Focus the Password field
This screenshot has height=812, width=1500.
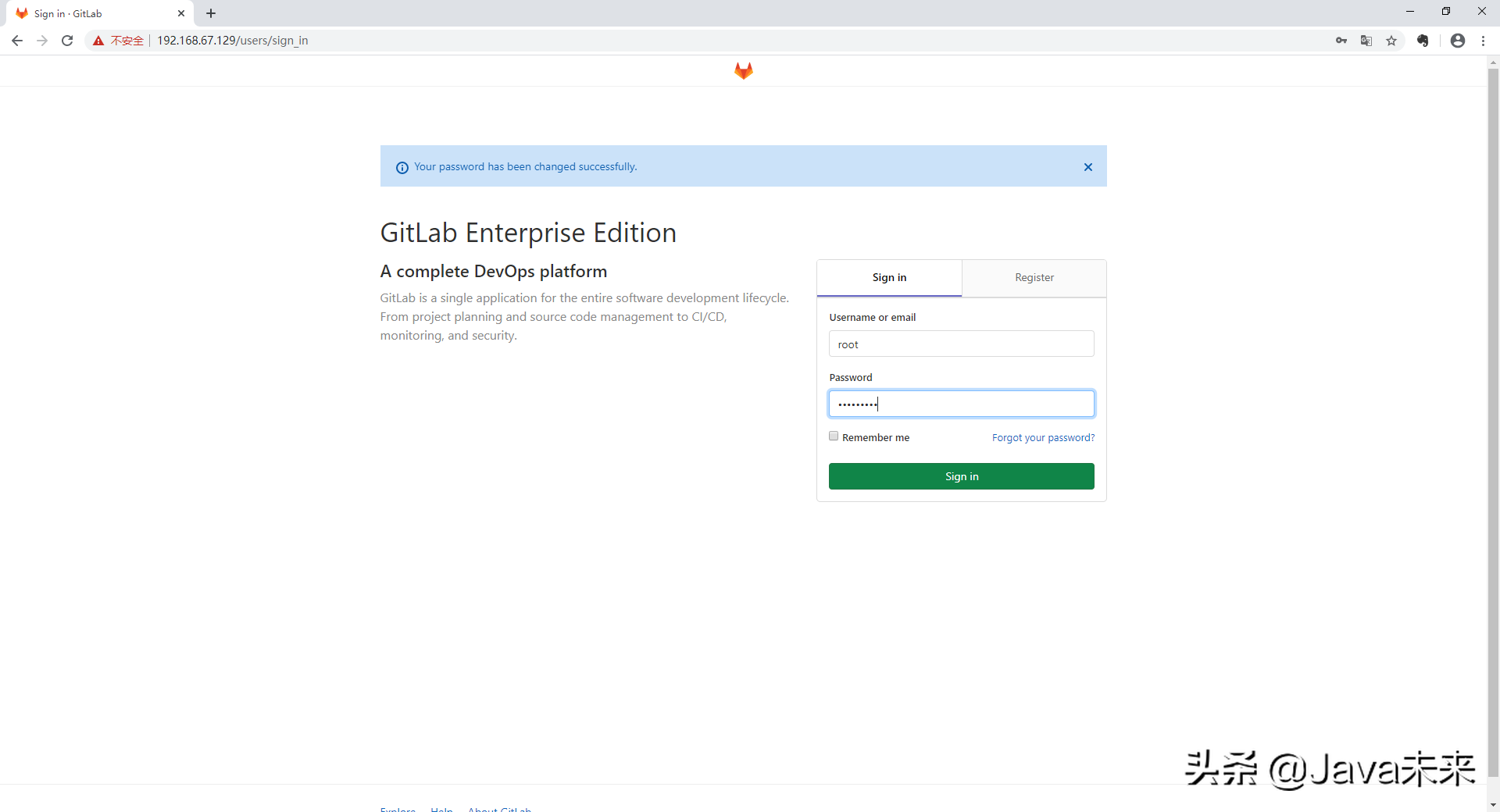[961, 404]
